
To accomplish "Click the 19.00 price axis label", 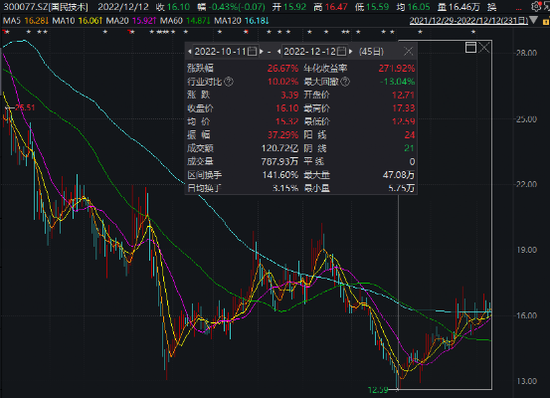I will tap(526, 250).
